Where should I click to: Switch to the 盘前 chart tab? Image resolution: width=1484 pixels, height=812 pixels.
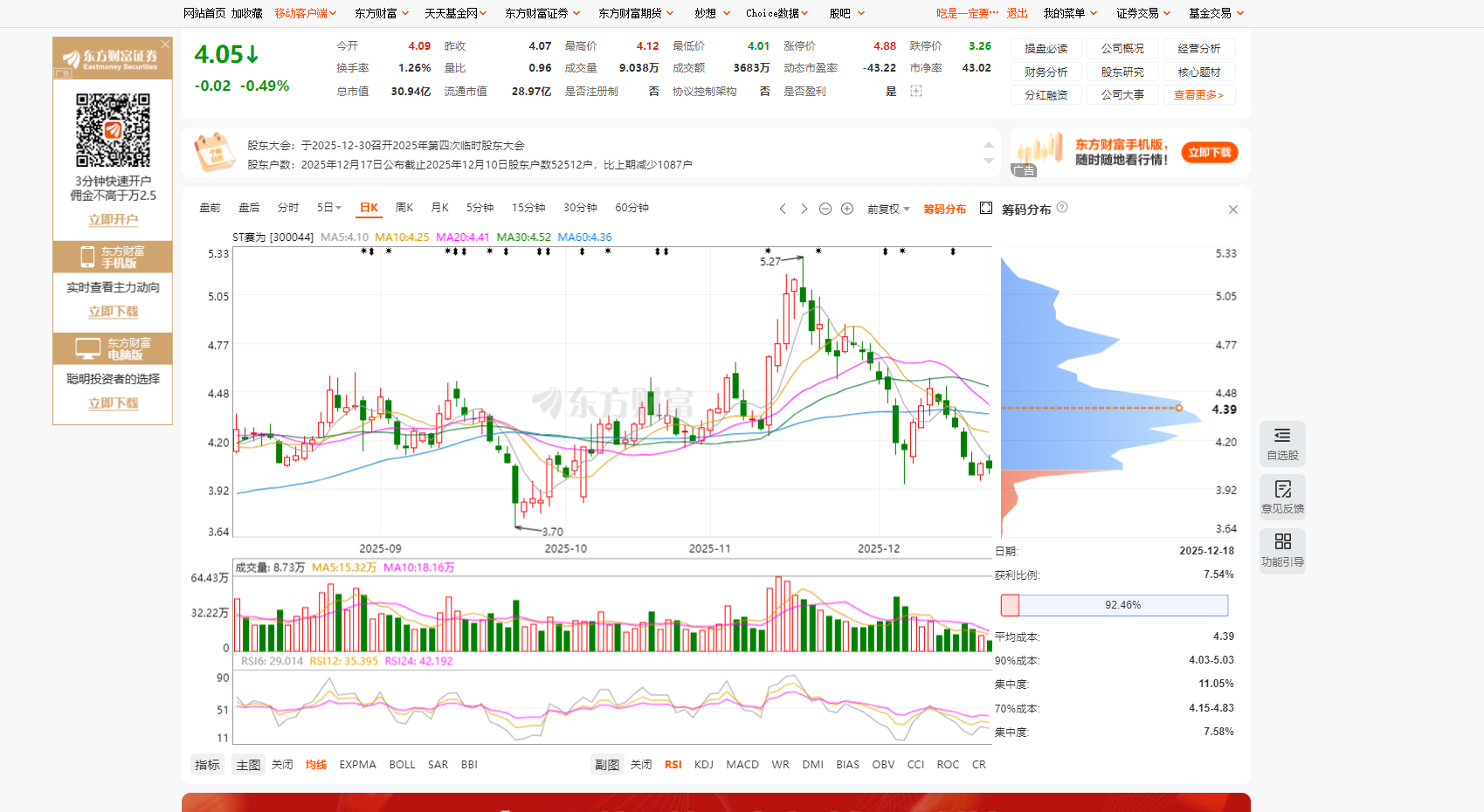(x=210, y=208)
